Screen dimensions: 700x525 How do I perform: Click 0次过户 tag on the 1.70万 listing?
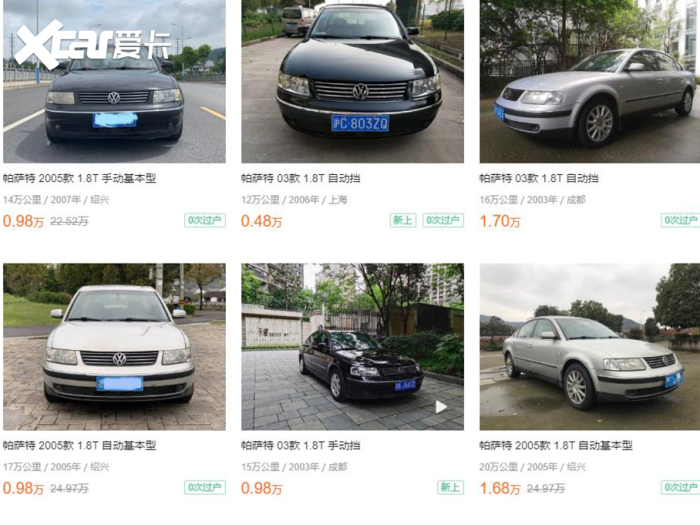tap(680, 220)
